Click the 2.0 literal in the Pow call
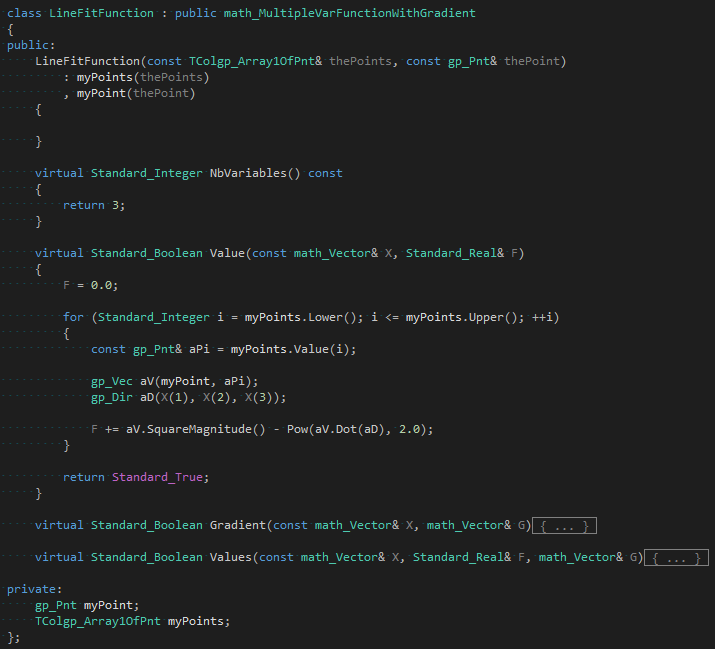Image resolution: width=715 pixels, height=649 pixels. 409,429
